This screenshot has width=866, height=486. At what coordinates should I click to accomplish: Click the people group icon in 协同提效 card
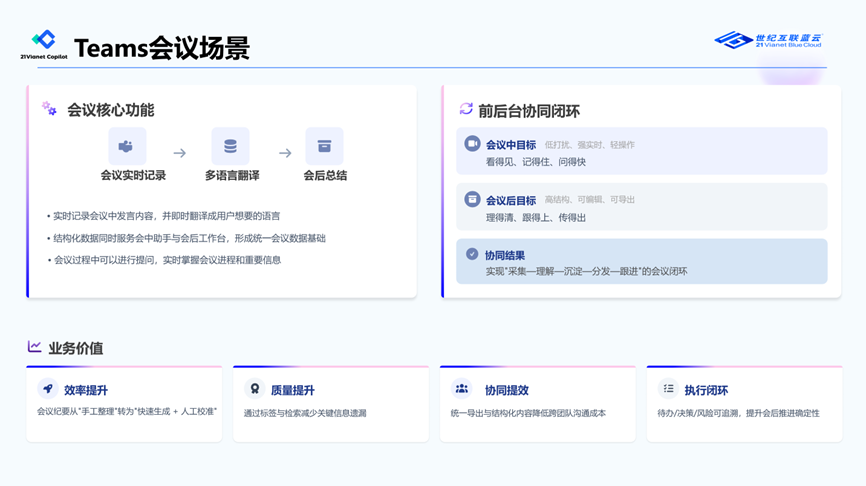point(461,389)
